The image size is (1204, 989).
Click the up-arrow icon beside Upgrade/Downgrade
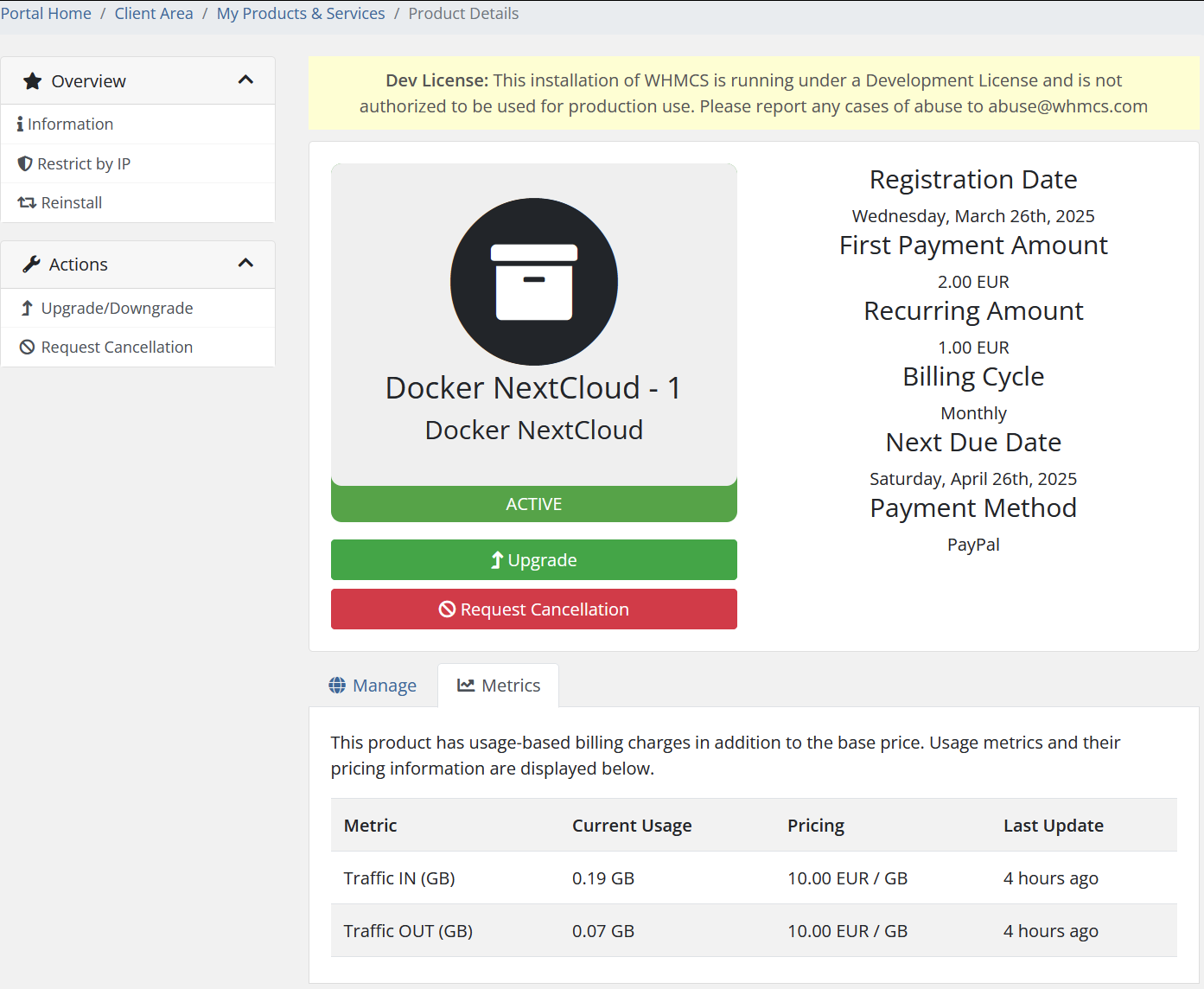(x=27, y=309)
